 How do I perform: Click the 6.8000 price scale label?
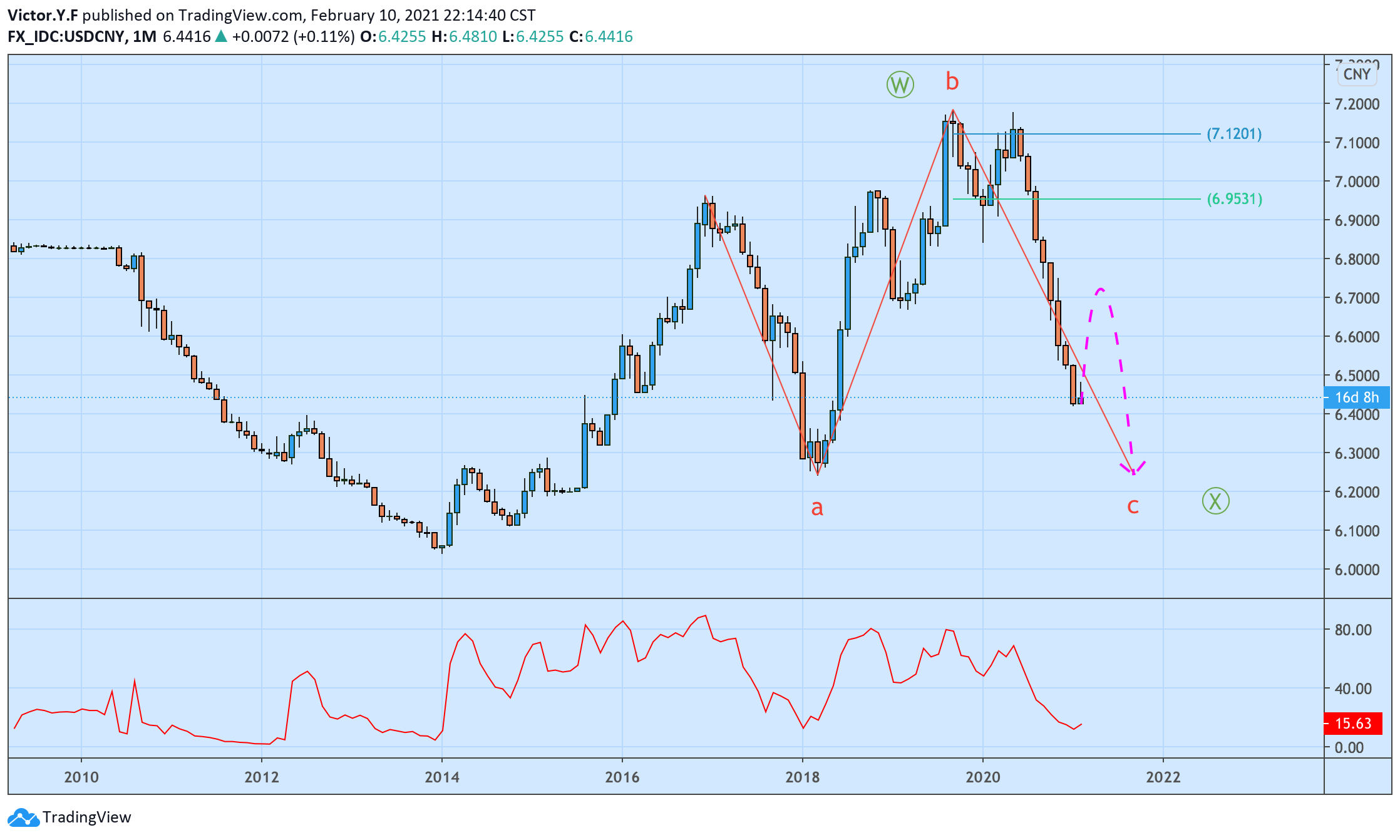[1357, 259]
